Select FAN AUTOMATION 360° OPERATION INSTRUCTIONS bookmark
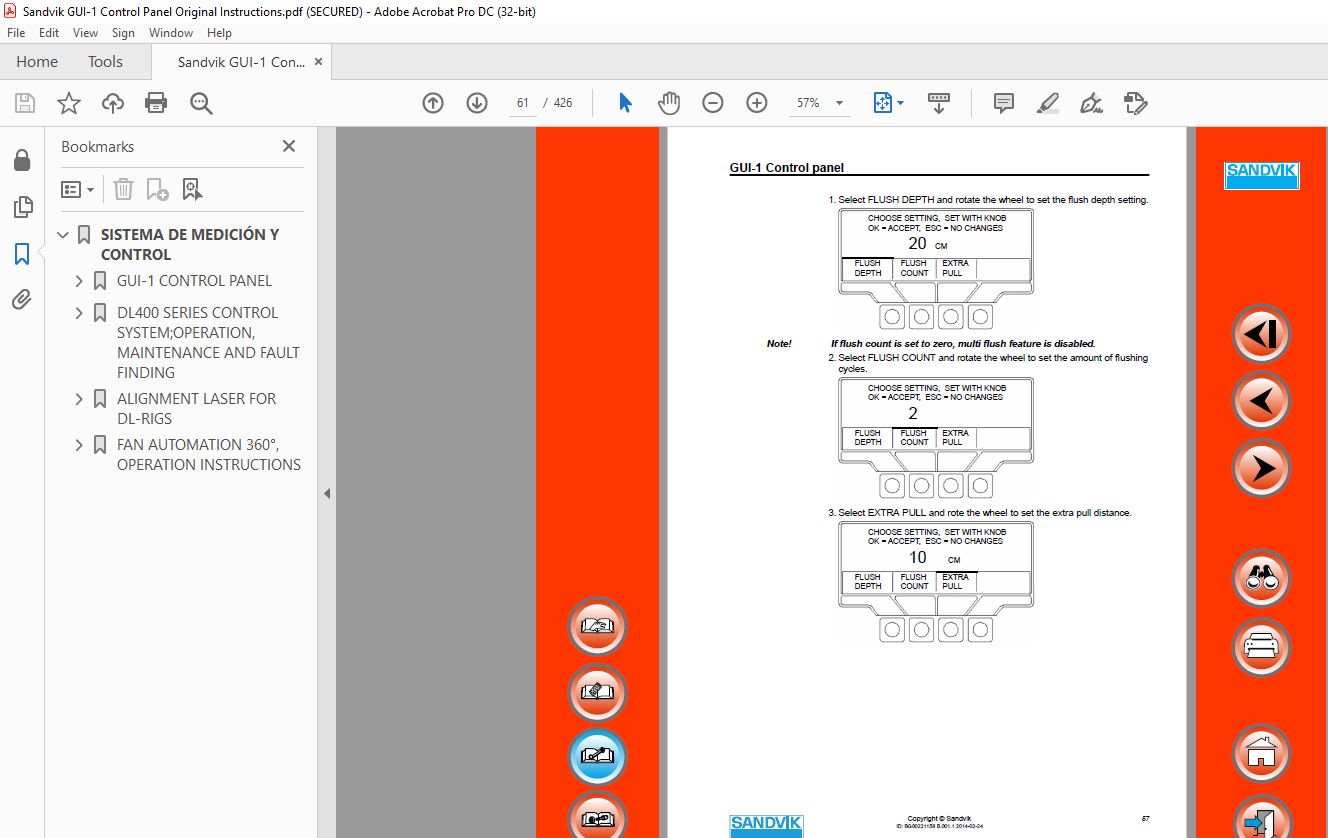1328x838 pixels. point(208,455)
